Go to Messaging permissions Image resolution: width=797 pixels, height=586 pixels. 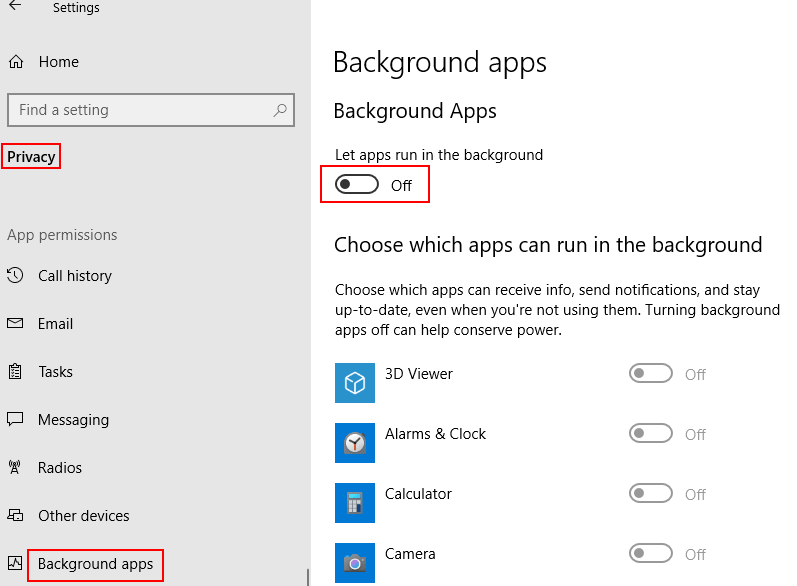point(74,420)
